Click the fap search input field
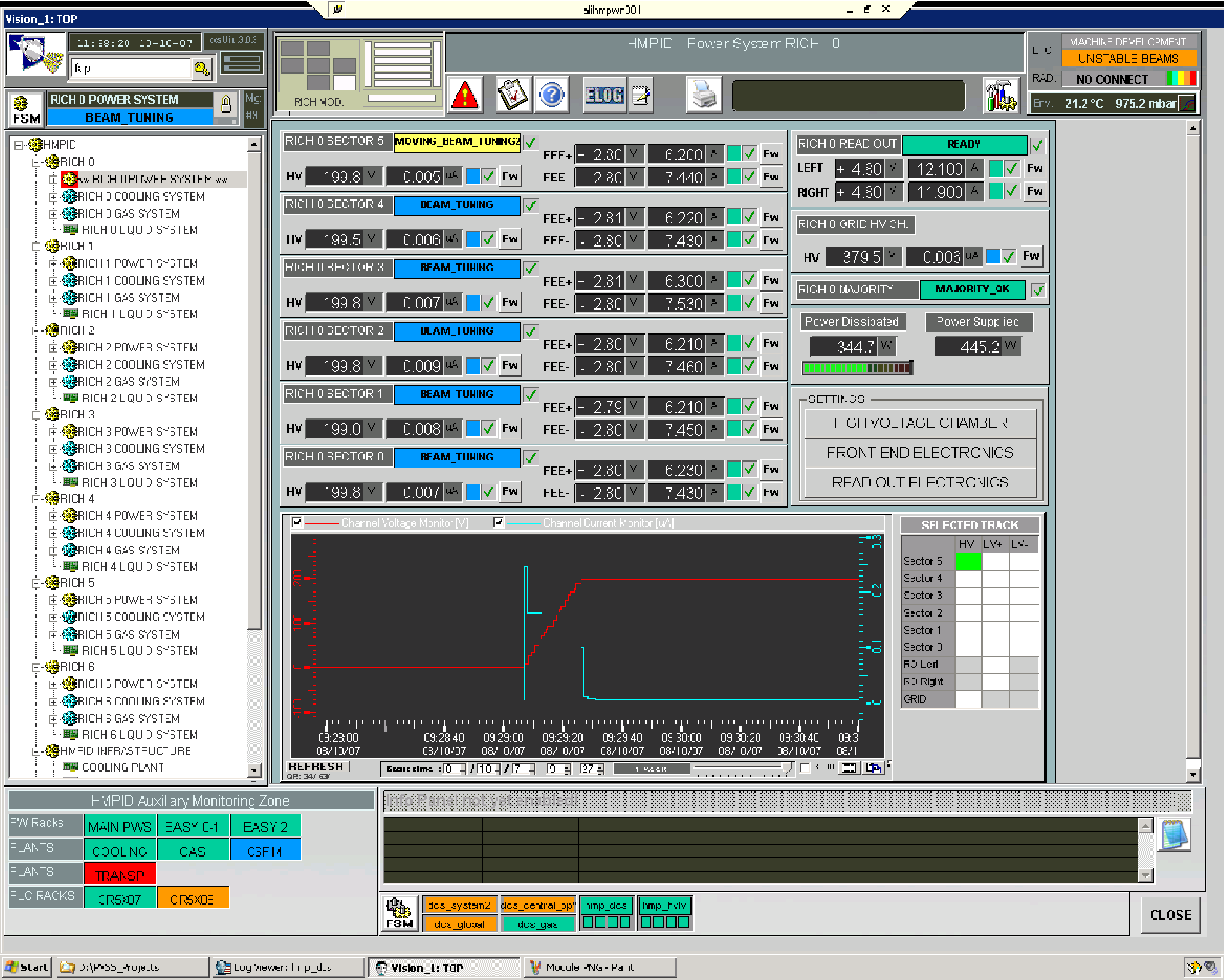 (x=131, y=69)
